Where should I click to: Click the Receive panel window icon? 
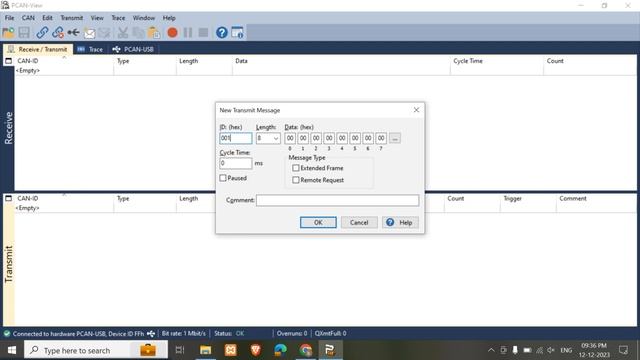[8, 61]
